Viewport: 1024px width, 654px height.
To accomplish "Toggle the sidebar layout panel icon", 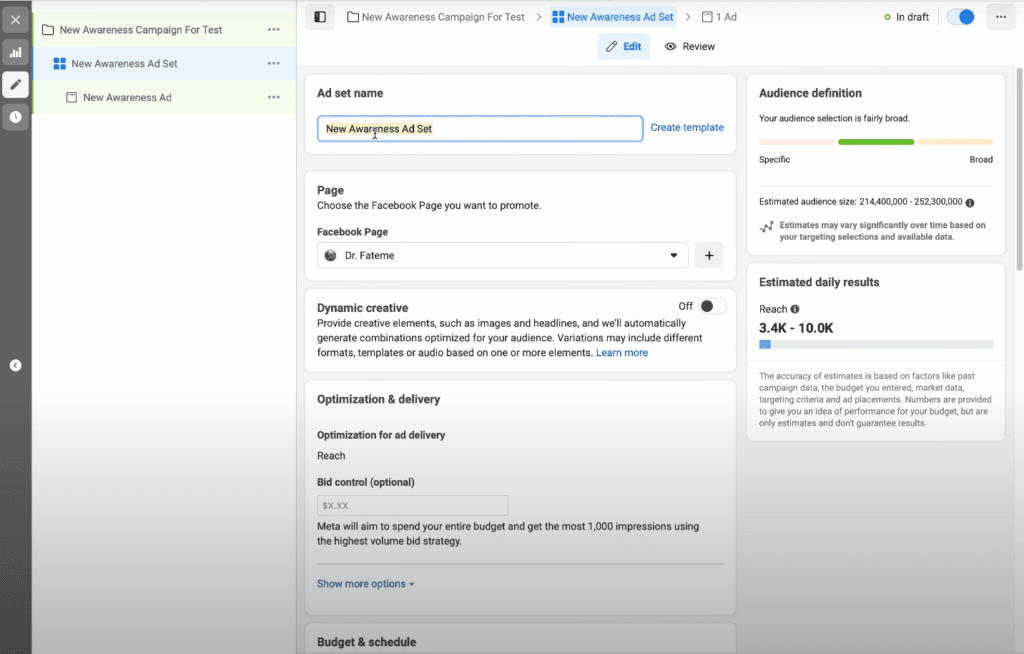I will 320,17.
